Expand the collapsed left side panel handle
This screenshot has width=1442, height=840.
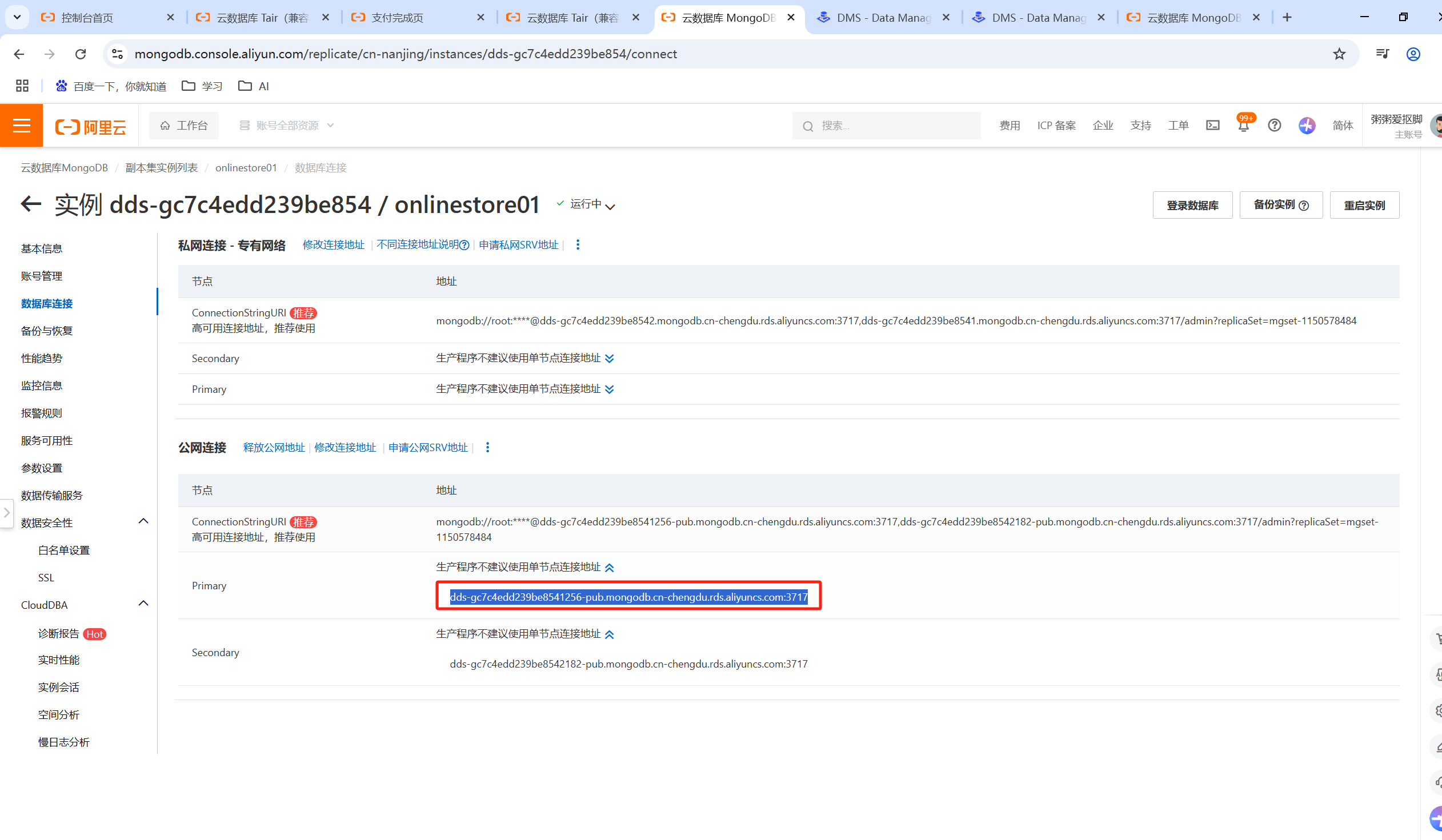6,513
